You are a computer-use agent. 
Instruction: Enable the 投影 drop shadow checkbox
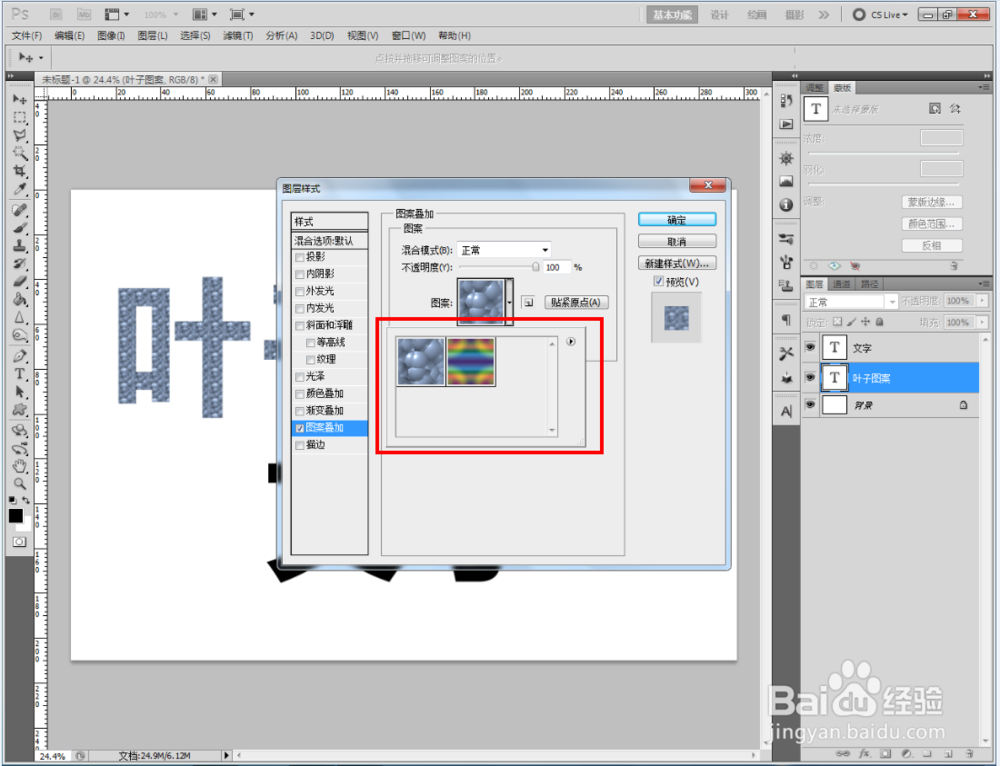point(300,258)
